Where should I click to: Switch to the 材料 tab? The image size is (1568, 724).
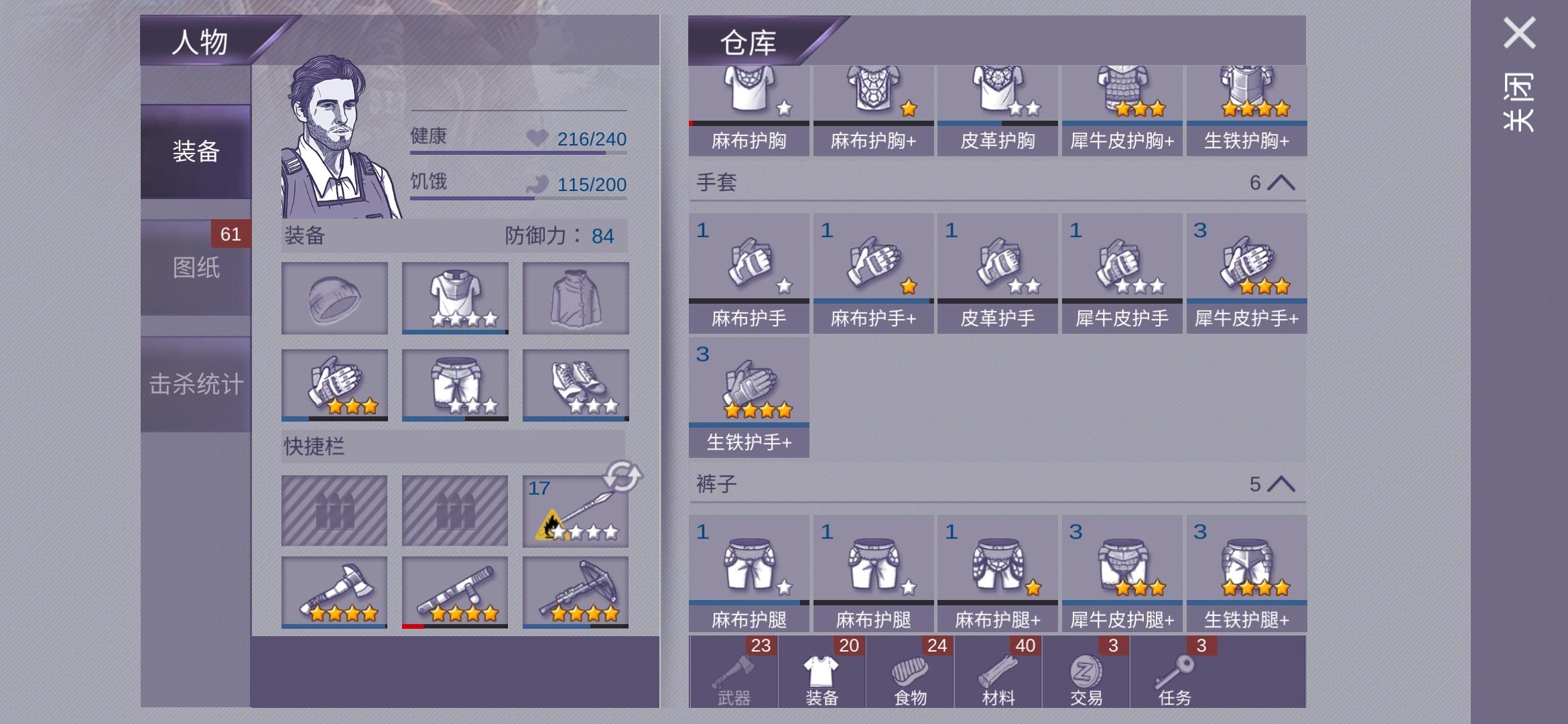(x=998, y=672)
